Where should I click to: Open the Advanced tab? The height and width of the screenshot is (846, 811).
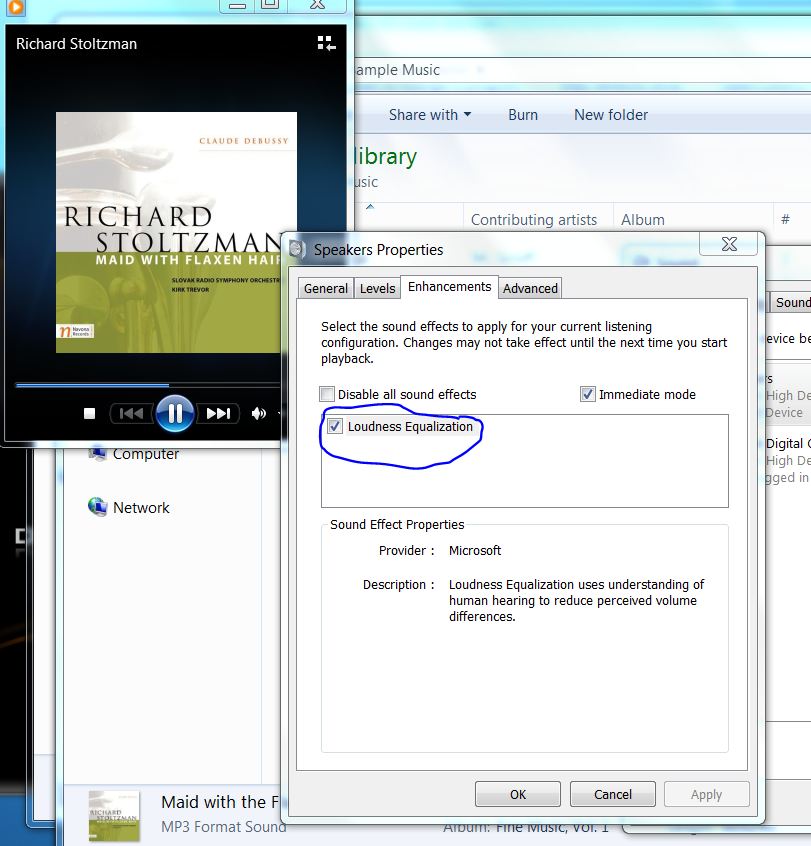[530, 288]
